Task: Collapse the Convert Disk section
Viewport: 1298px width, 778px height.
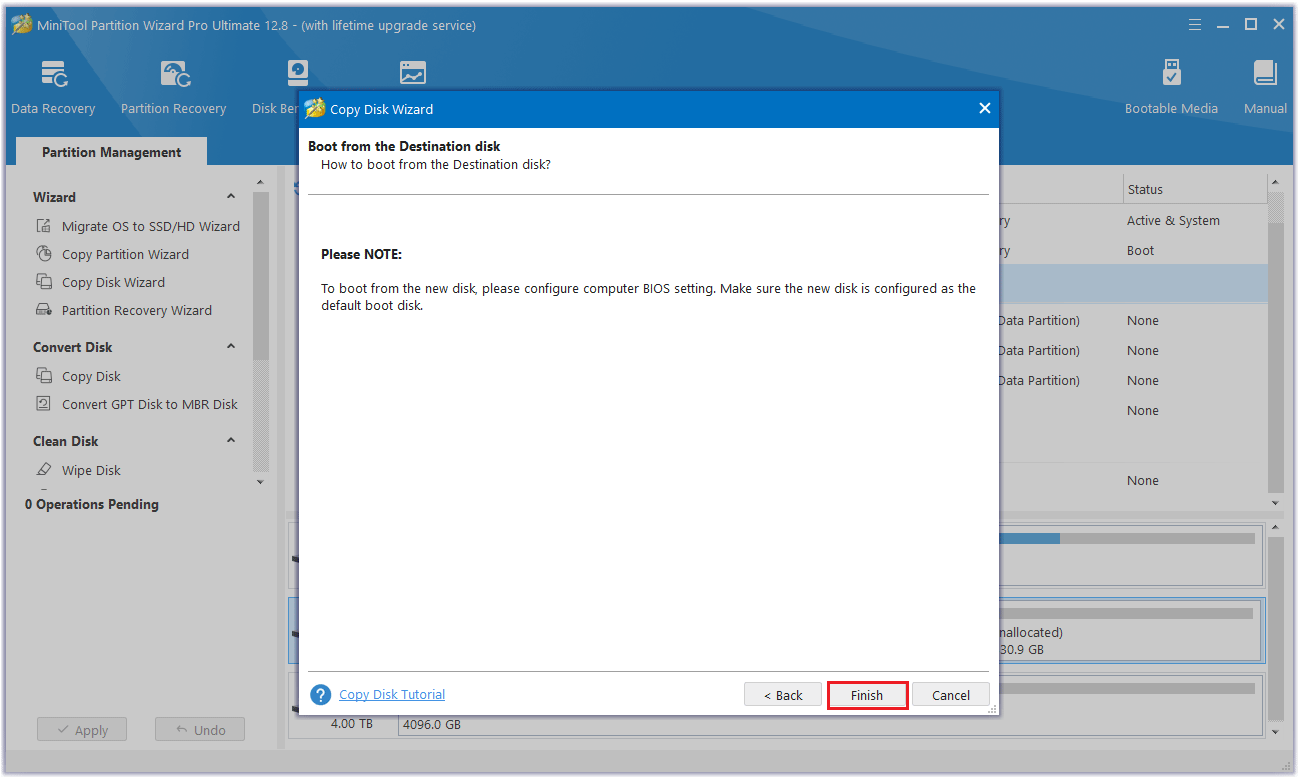Action: [231, 347]
